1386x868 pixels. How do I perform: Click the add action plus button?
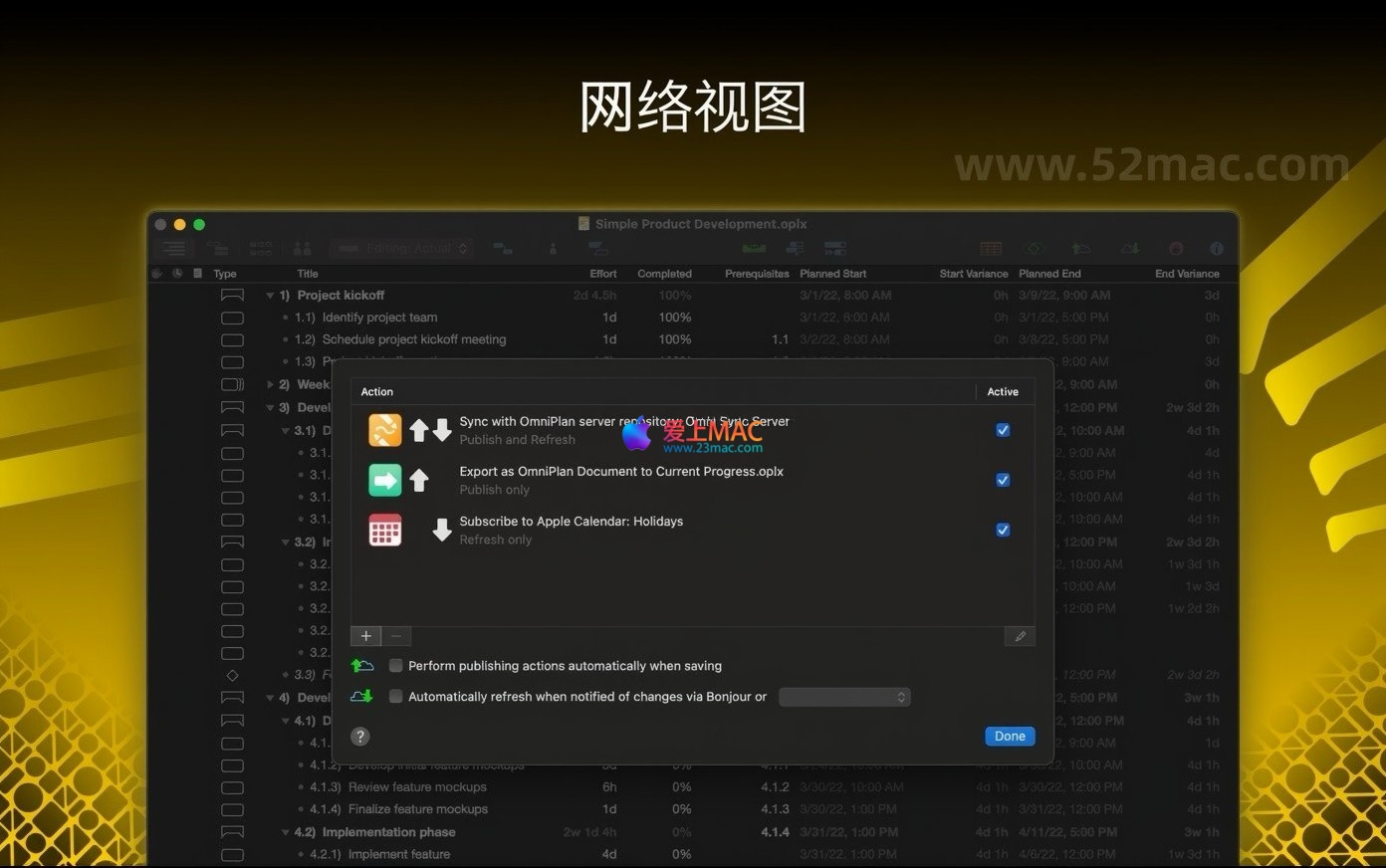click(x=365, y=636)
